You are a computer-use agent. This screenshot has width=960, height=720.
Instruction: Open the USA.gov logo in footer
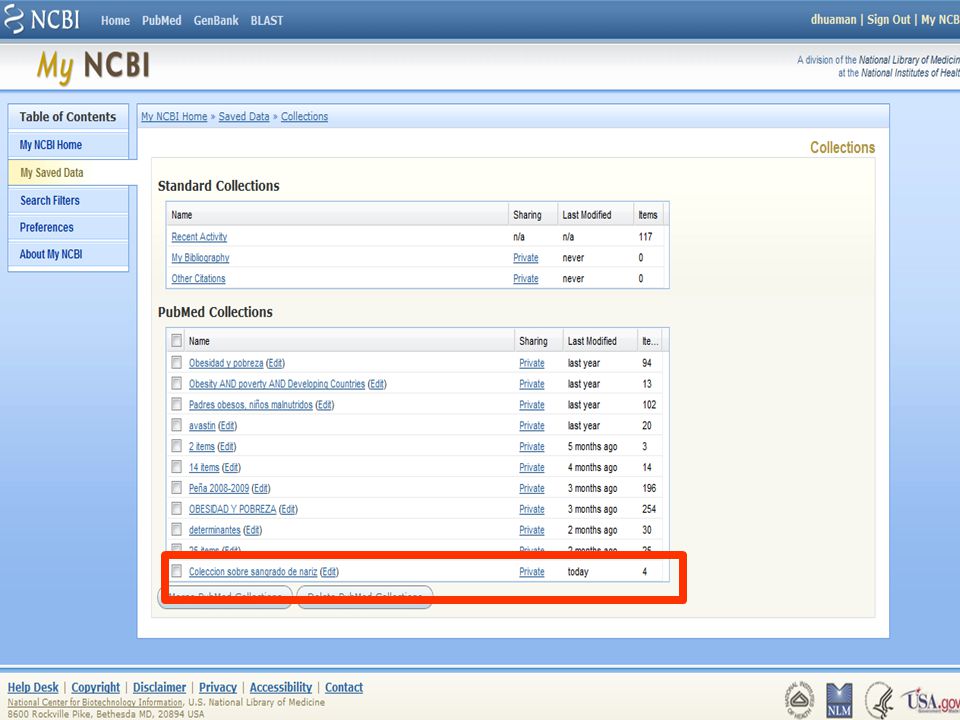931,700
